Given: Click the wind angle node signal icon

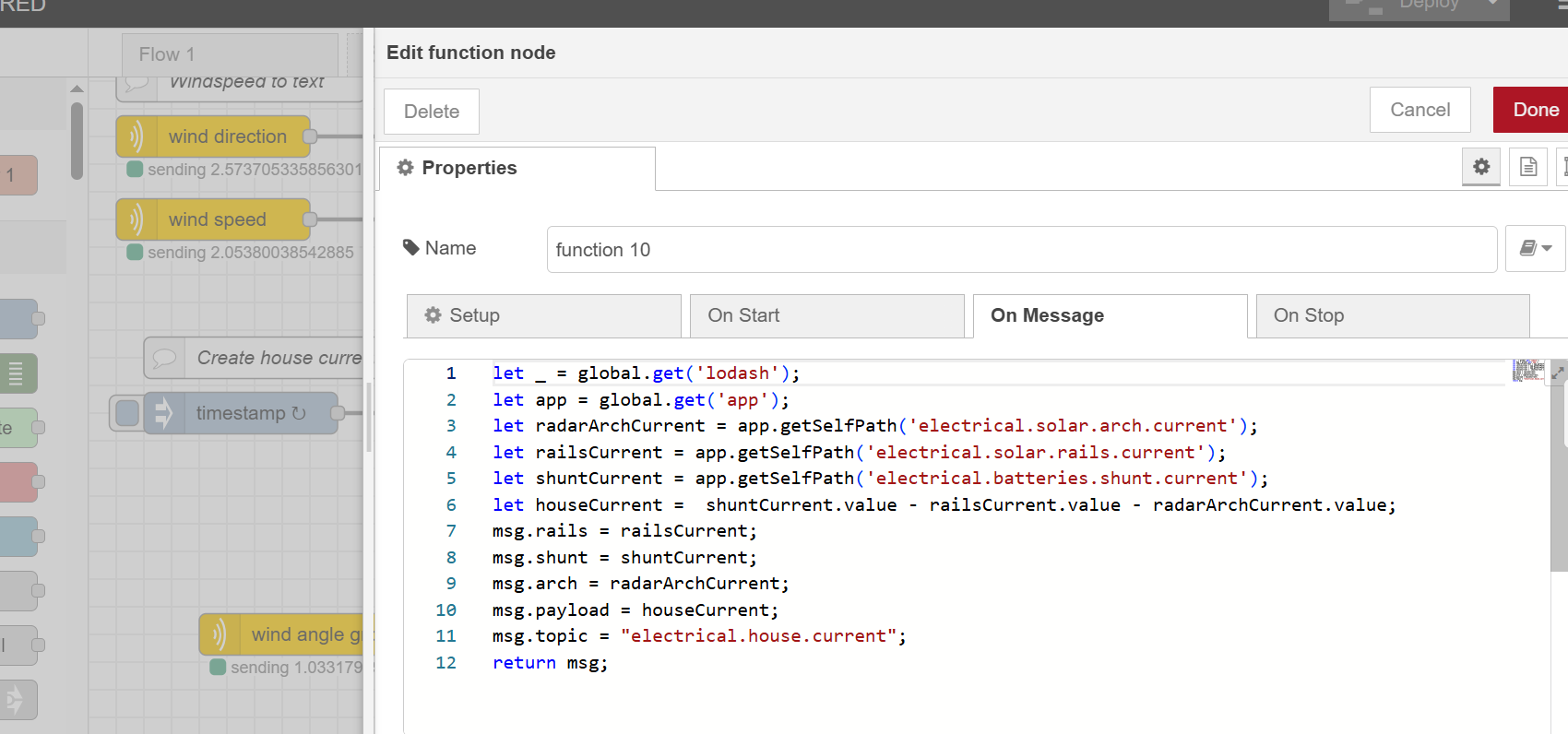Looking at the screenshot, I should [220, 634].
